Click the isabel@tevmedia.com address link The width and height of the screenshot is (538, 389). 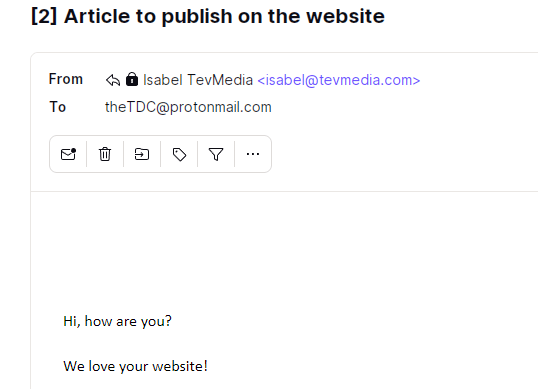pyautogui.click(x=339, y=80)
